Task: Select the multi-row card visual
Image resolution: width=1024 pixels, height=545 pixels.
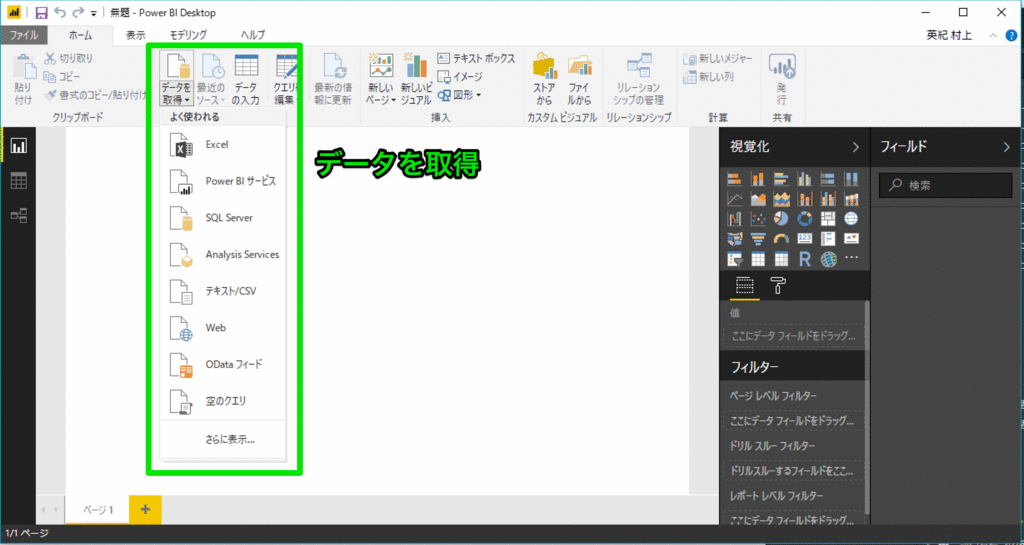Action: pos(828,239)
